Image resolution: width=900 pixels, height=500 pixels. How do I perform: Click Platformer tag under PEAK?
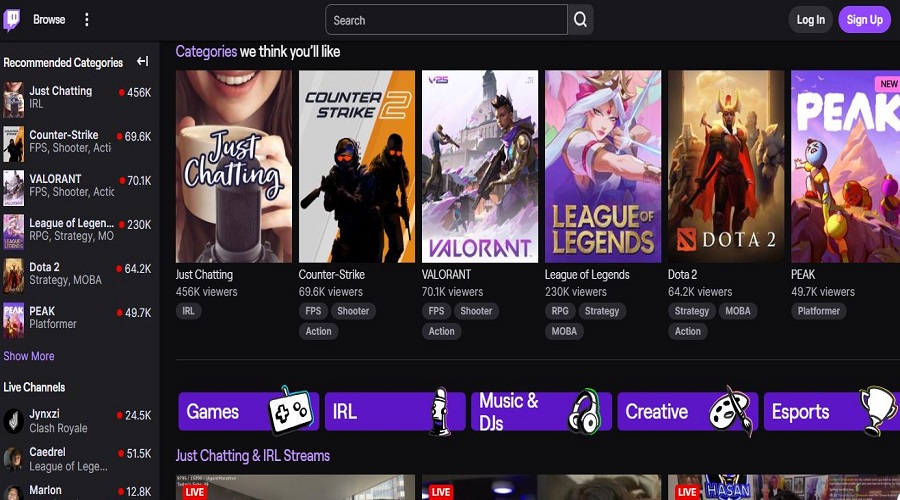point(818,311)
